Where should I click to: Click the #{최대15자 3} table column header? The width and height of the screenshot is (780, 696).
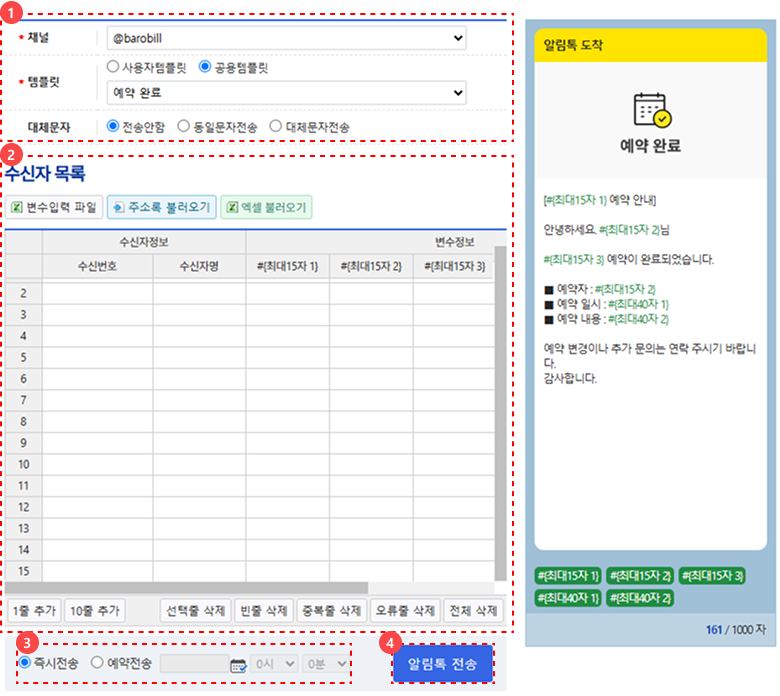tap(454, 266)
